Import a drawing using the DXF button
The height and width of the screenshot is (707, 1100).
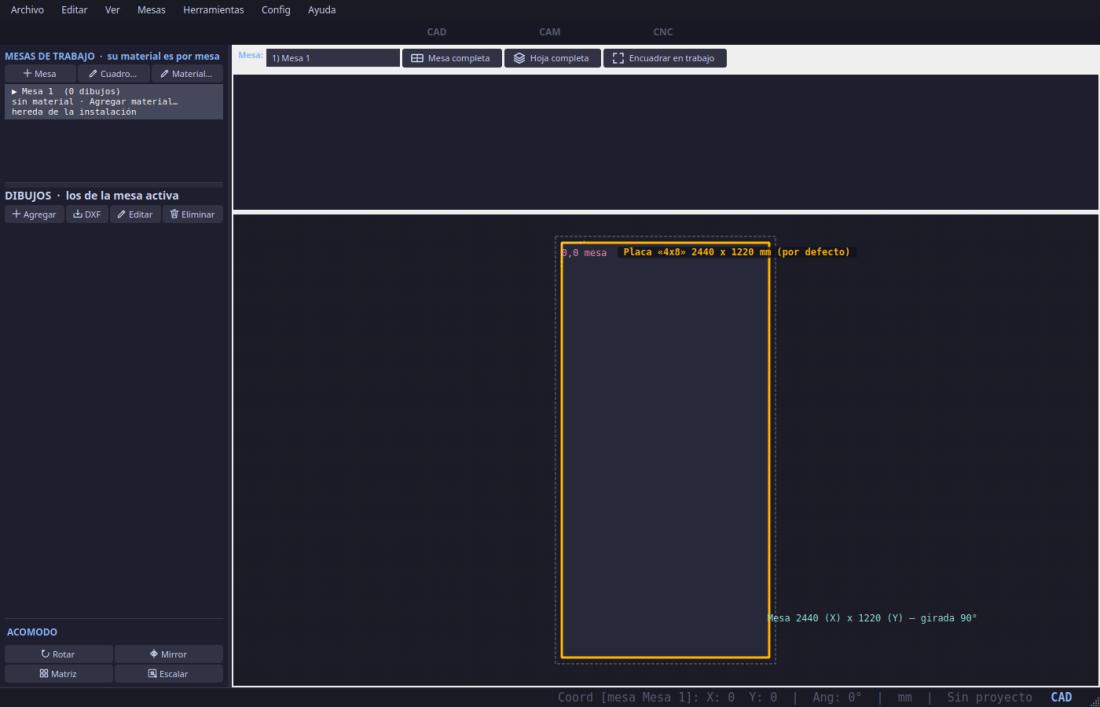point(87,215)
